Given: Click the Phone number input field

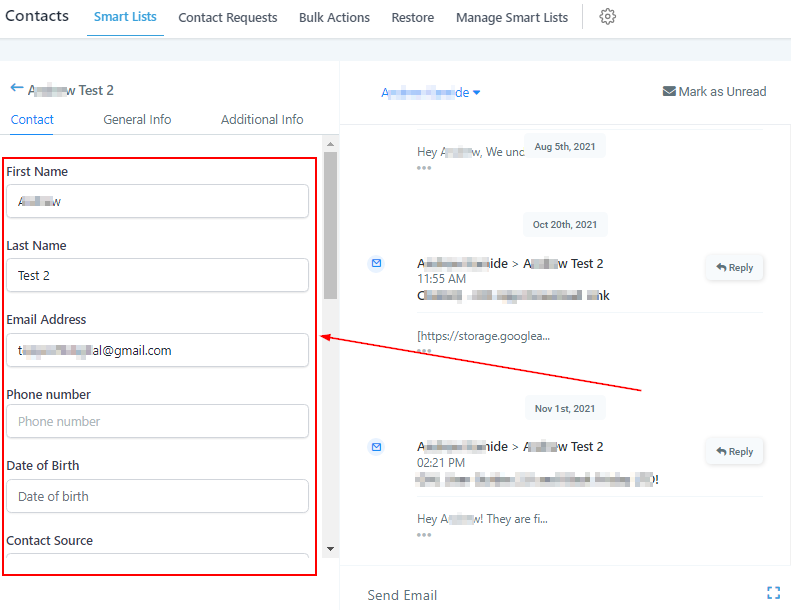Looking at the screenshot, I should pyautogui.click(x=157, y=422).
